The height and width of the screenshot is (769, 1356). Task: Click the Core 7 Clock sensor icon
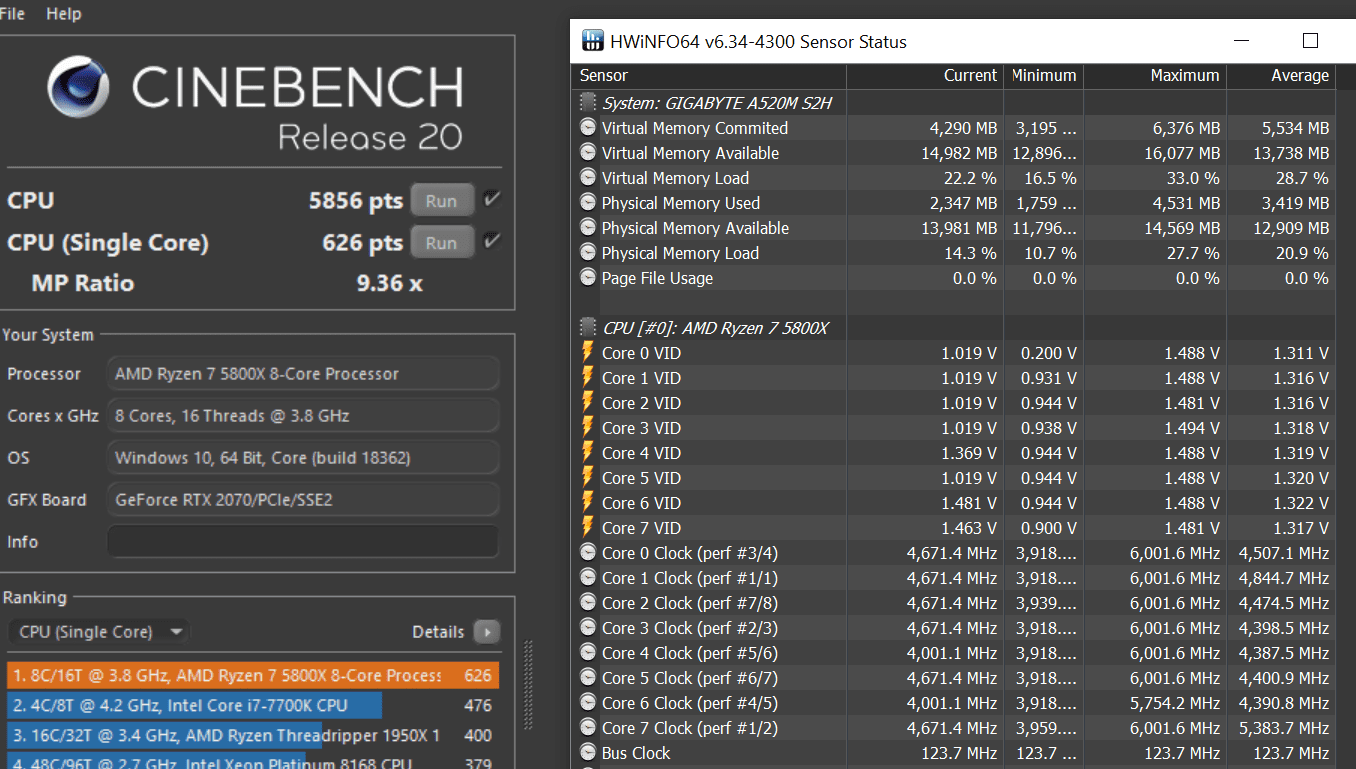coord(588,728)
